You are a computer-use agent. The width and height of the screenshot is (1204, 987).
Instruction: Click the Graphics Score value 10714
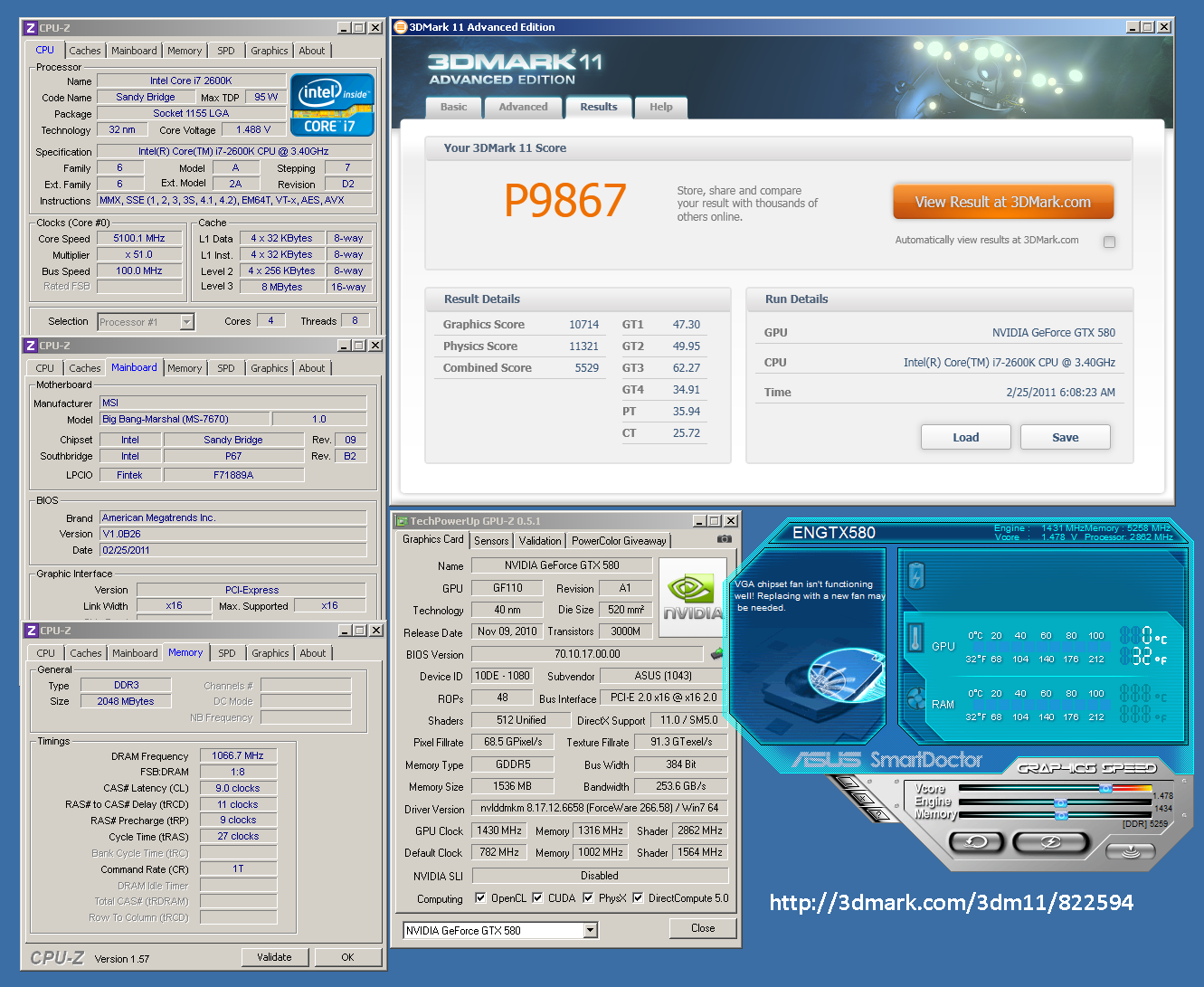(x=583, y=325)
